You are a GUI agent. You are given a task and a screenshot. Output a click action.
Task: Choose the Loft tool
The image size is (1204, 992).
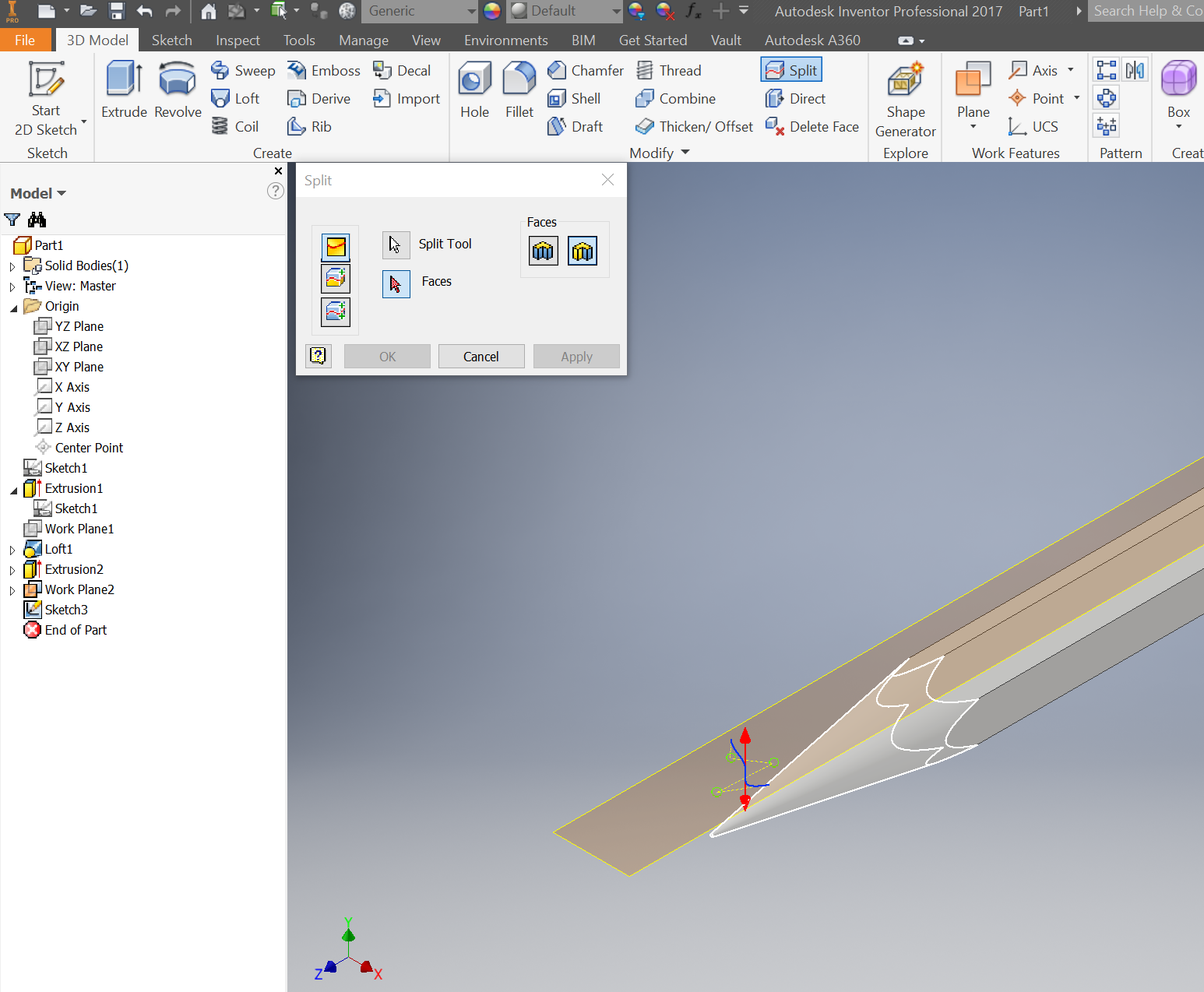click(235, 99)
